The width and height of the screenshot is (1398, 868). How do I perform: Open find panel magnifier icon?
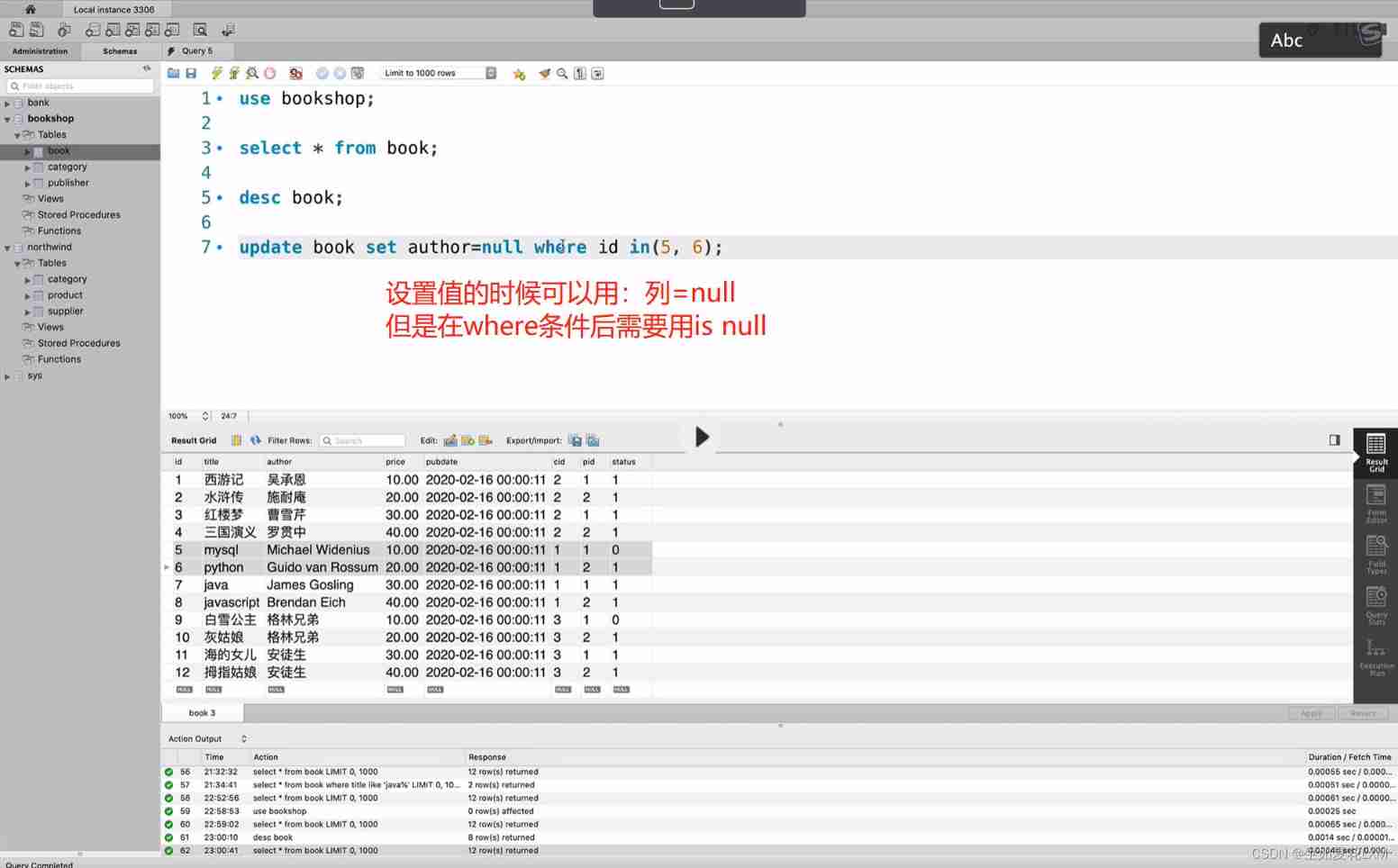562,74
